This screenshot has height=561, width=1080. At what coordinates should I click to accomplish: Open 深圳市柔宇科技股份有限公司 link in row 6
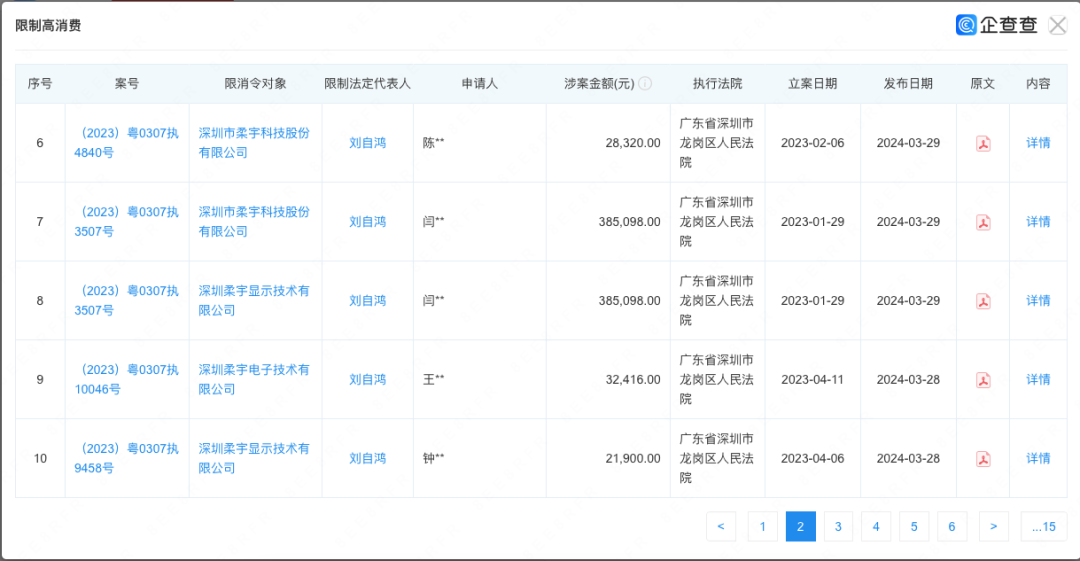(x=254, y=142)
